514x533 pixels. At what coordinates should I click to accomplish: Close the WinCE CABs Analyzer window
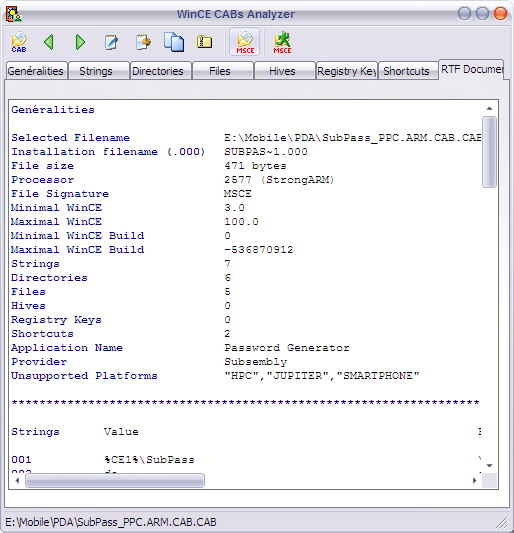pyautogui.click(x=500, y=14)
